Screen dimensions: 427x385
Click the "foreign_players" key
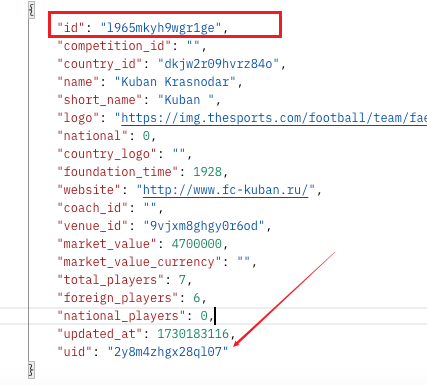tap(118, 298)
